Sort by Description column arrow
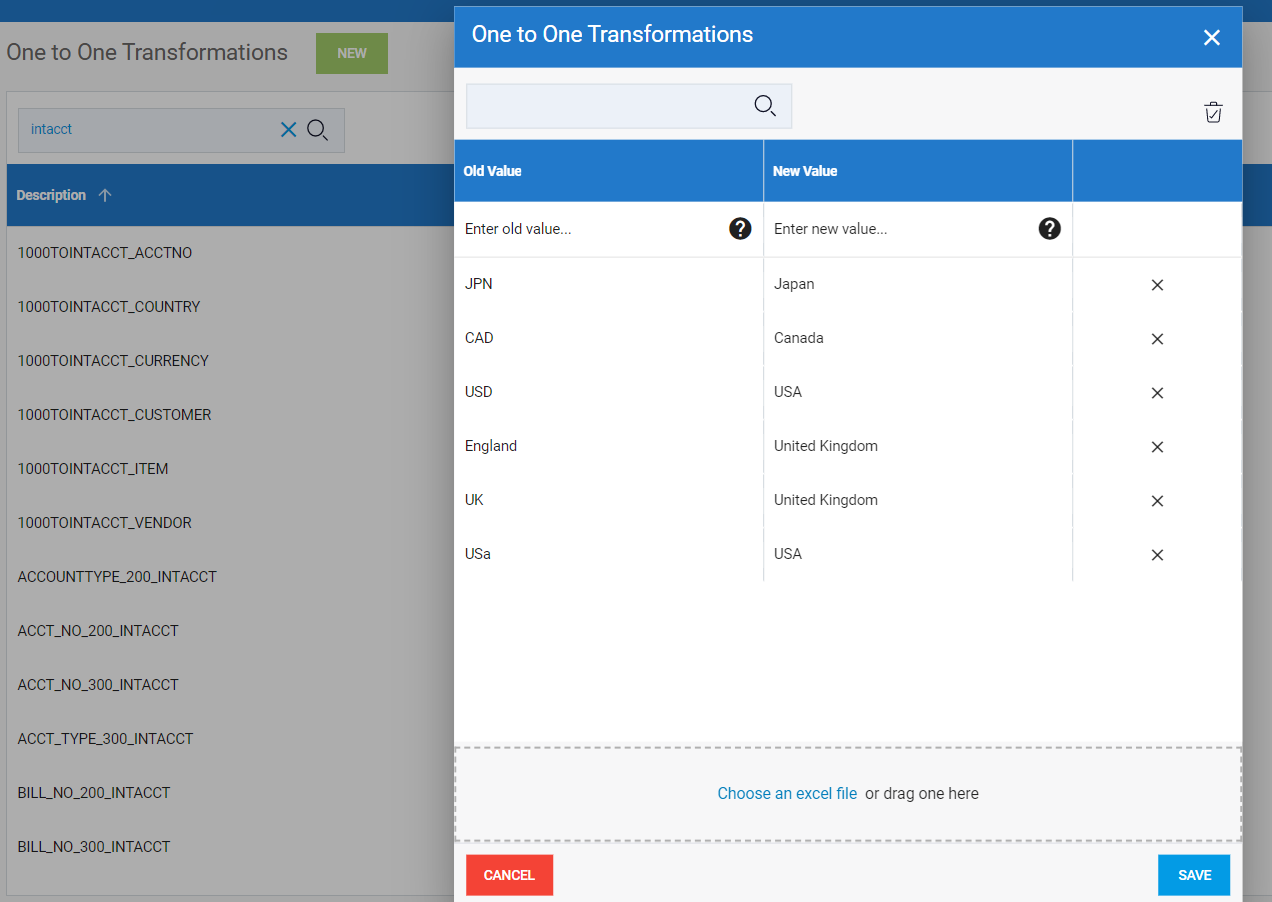 click(105, 195)
